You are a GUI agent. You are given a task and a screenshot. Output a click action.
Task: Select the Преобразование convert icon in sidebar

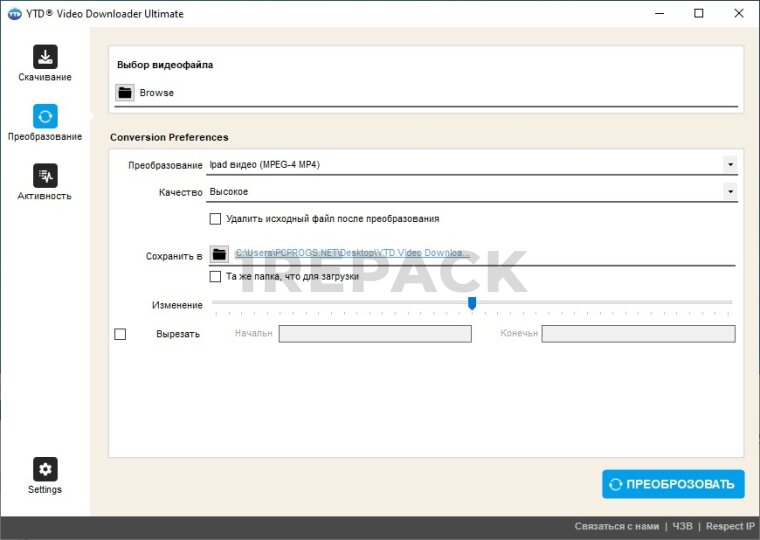(x=45, y=116)
